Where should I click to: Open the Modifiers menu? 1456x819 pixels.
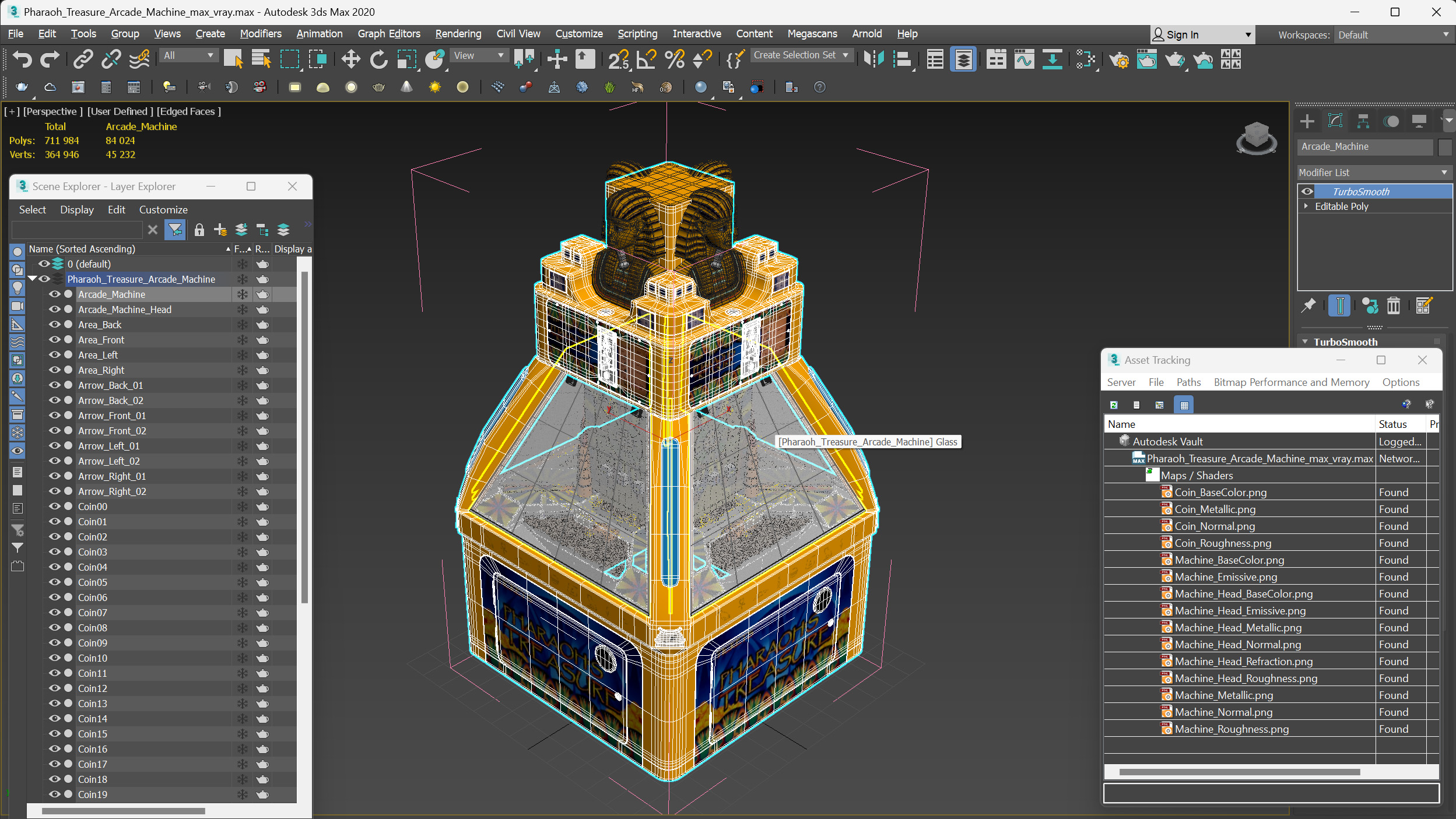coord(260,34)
